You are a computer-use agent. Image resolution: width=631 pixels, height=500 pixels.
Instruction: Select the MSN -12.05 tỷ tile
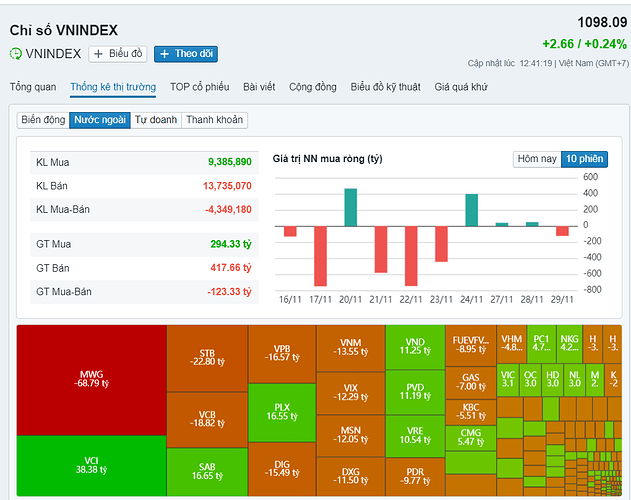351,436
